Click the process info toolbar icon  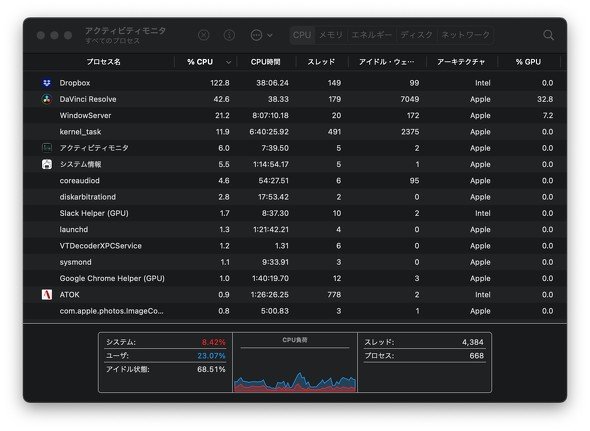pyautogui.click(x=229, y=35)
